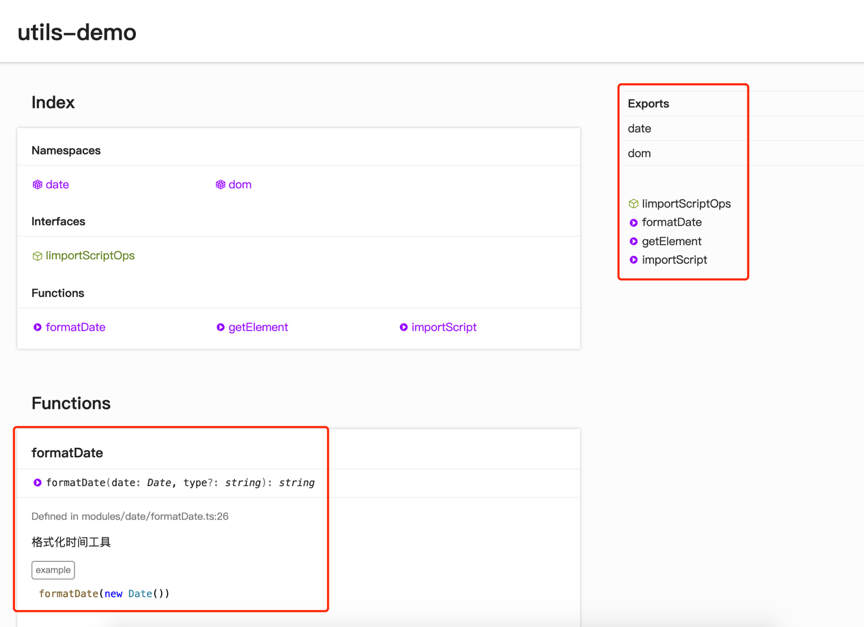Screen dimensions: 864x627
Task: Click the importScript icon in Exports sidebar
Action: (633, 260)
